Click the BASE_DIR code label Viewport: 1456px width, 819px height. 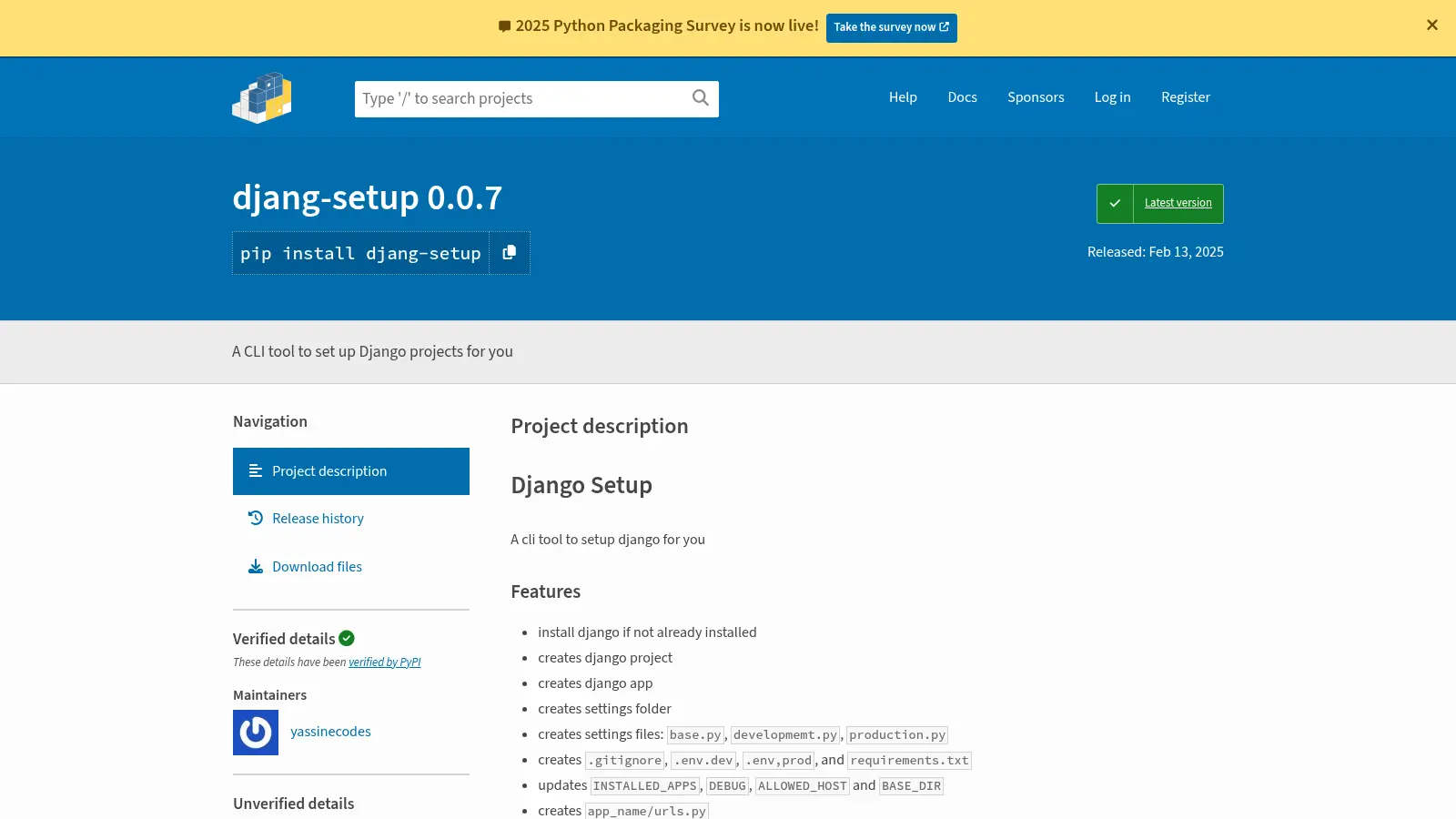coord(911,786)
